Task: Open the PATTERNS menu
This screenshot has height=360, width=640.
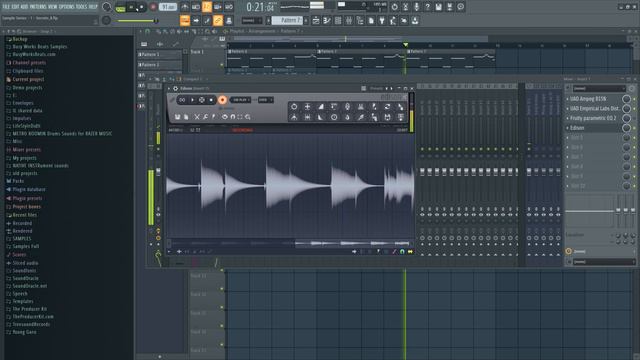Action: pyautogui.click(x=38, y=7)
